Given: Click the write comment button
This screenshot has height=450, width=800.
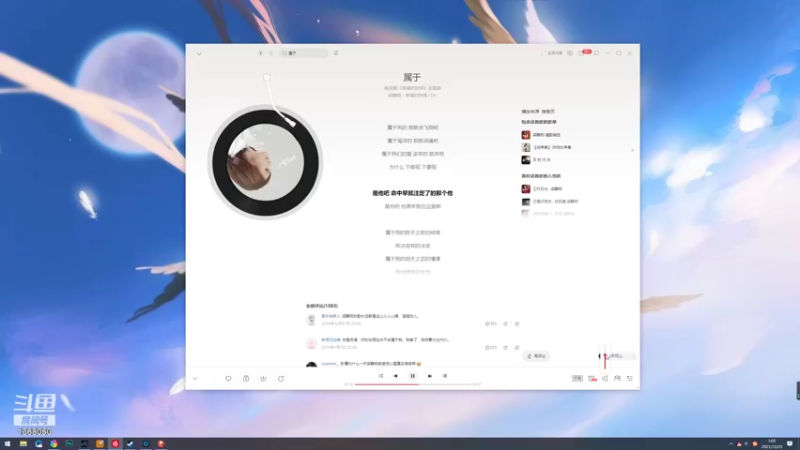Looking at the screenshot, I should 536,356.
